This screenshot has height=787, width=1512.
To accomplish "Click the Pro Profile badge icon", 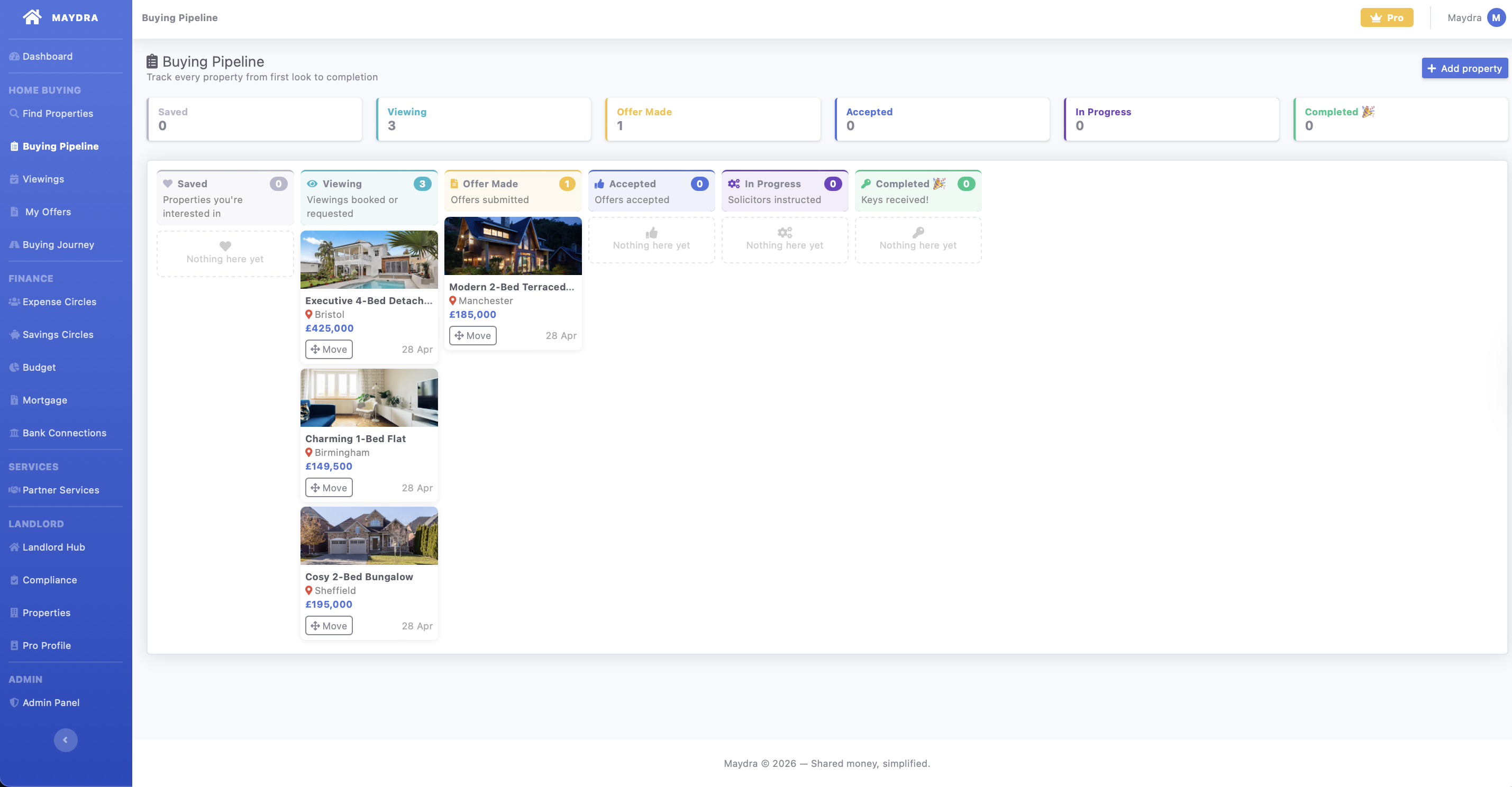I will (x=14, y=646).
